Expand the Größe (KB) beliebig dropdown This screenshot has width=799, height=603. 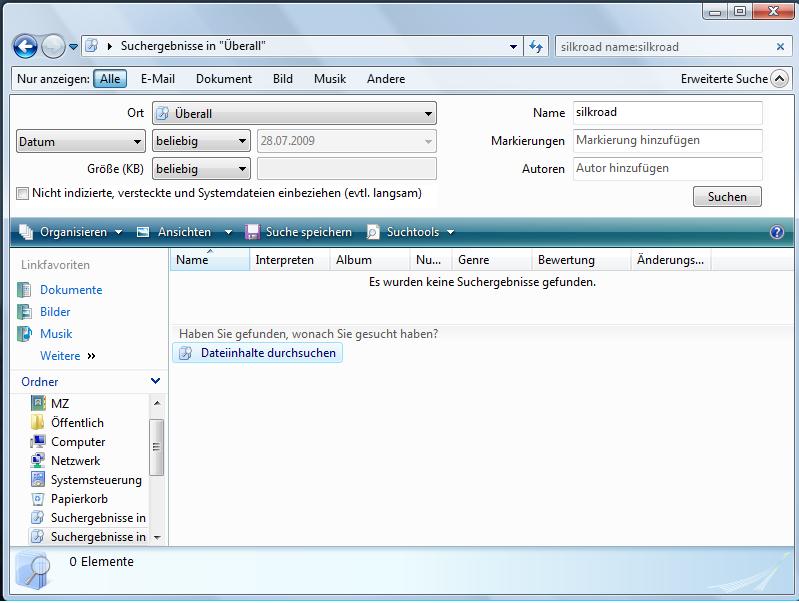pyautogui.click(x=200, y=170)
